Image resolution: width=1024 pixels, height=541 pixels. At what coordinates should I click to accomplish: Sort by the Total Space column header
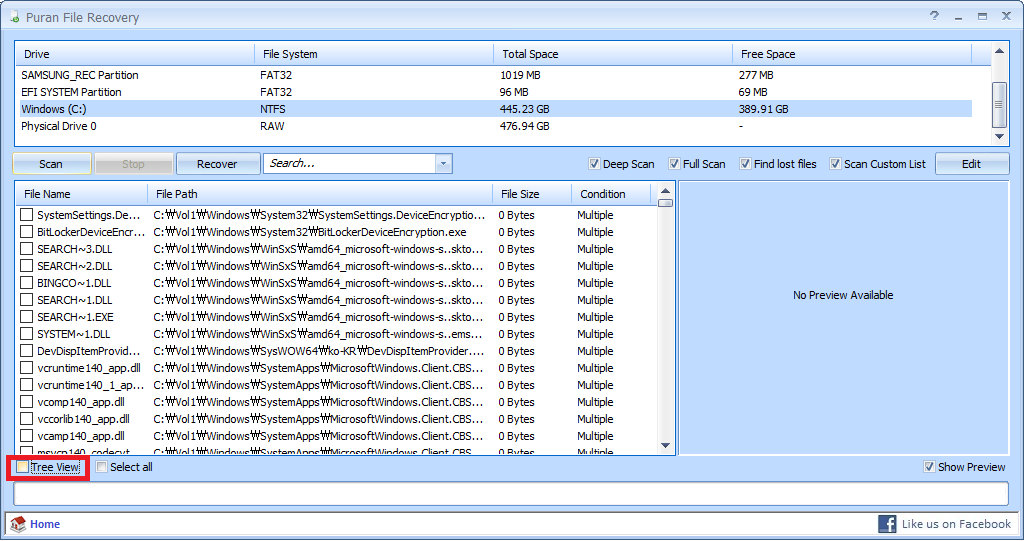point(613,54)
